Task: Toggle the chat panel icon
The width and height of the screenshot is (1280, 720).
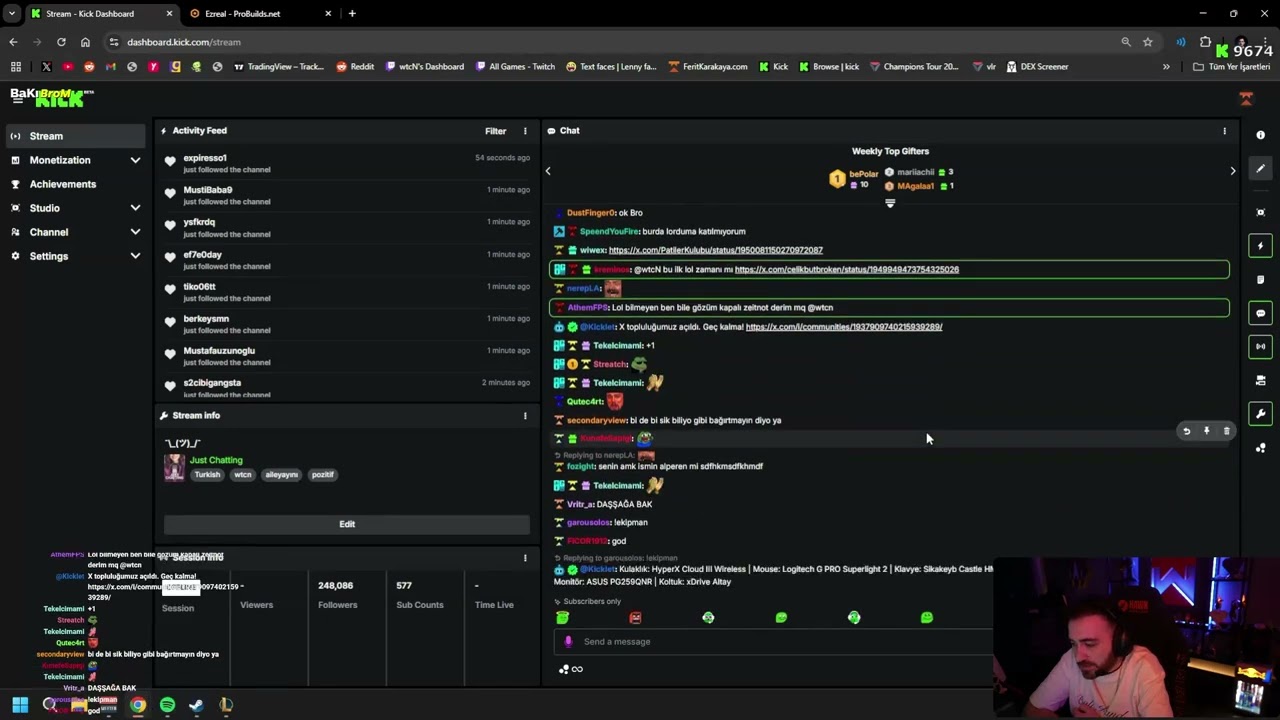Action: [x=1260, y=313]
